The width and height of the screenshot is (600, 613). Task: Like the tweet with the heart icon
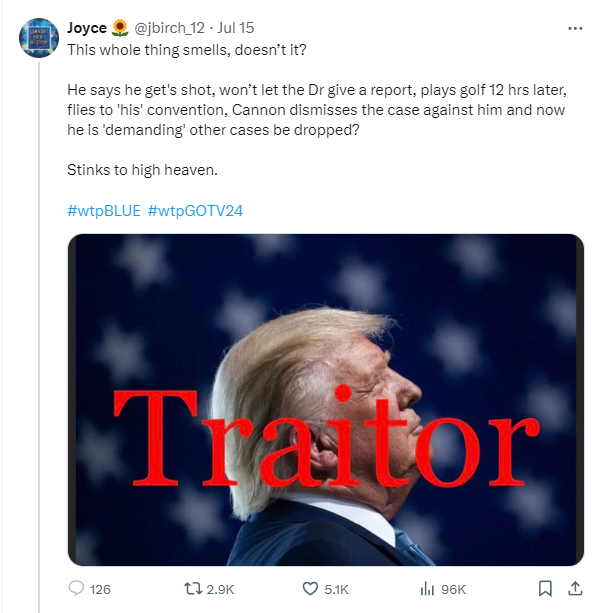(310, 588)
